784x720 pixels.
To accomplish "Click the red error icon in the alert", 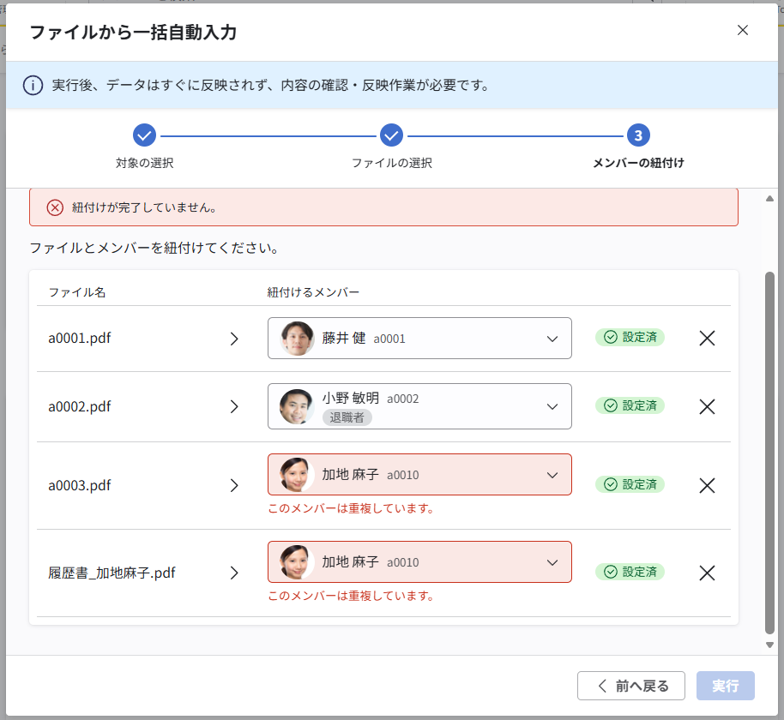I will tap(55, 208).
